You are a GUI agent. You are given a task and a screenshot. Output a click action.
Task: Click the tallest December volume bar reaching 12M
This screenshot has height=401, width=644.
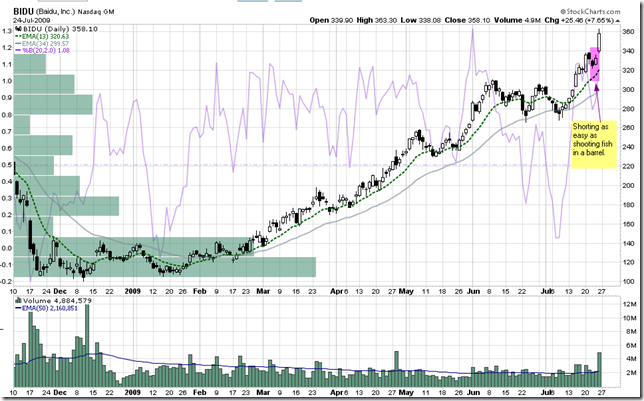click(x=87, y=346)
